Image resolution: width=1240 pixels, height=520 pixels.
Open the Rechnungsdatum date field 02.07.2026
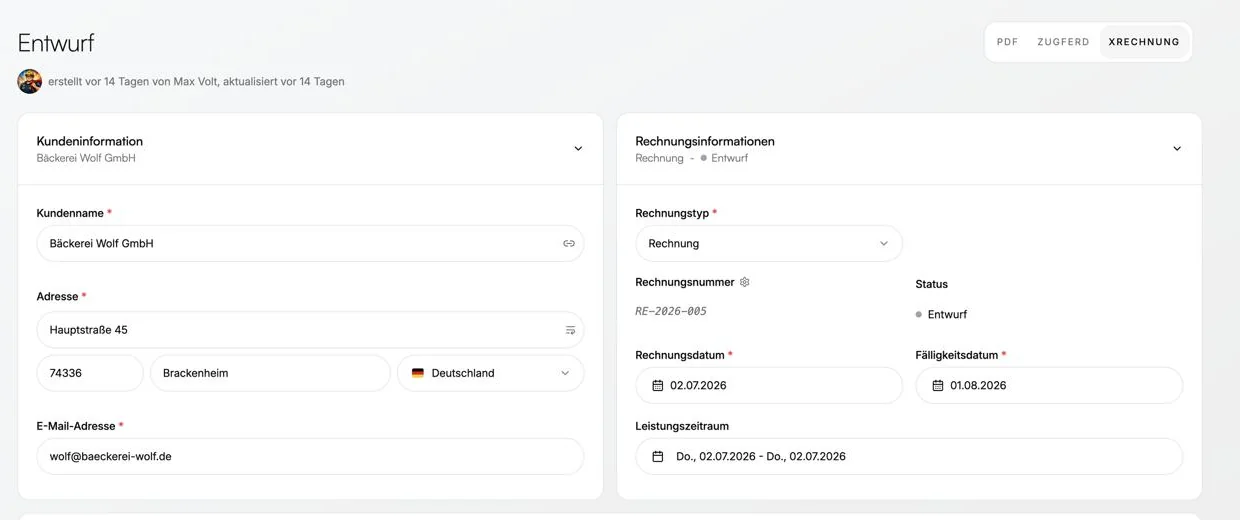pos(769,385)
